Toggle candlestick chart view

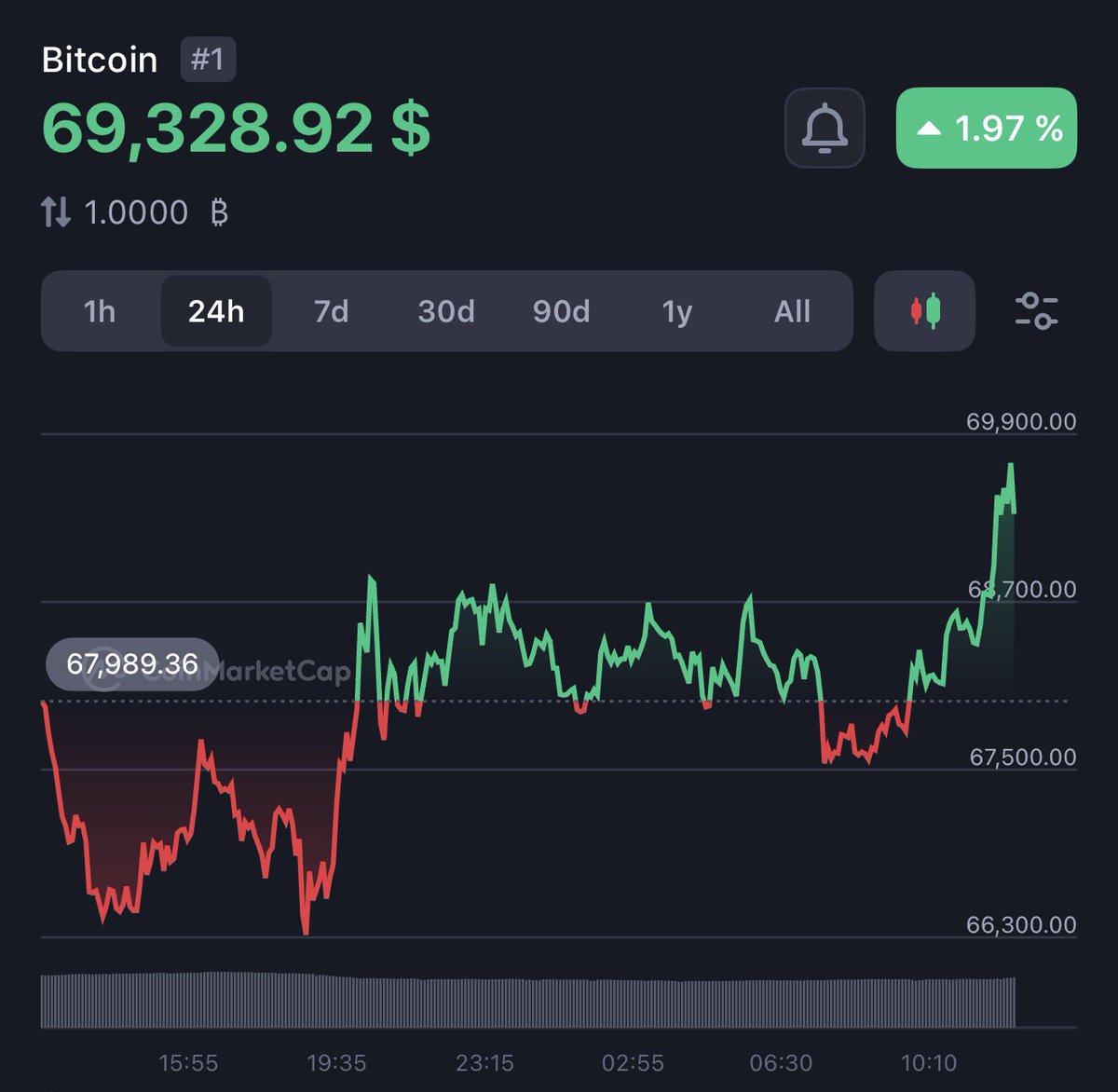pyautogui.click(x=925, y=311)
